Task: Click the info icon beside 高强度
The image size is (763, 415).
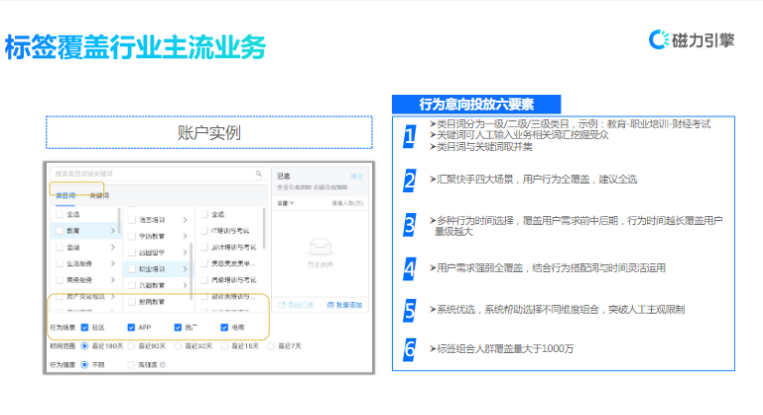Action: (163, 364)
